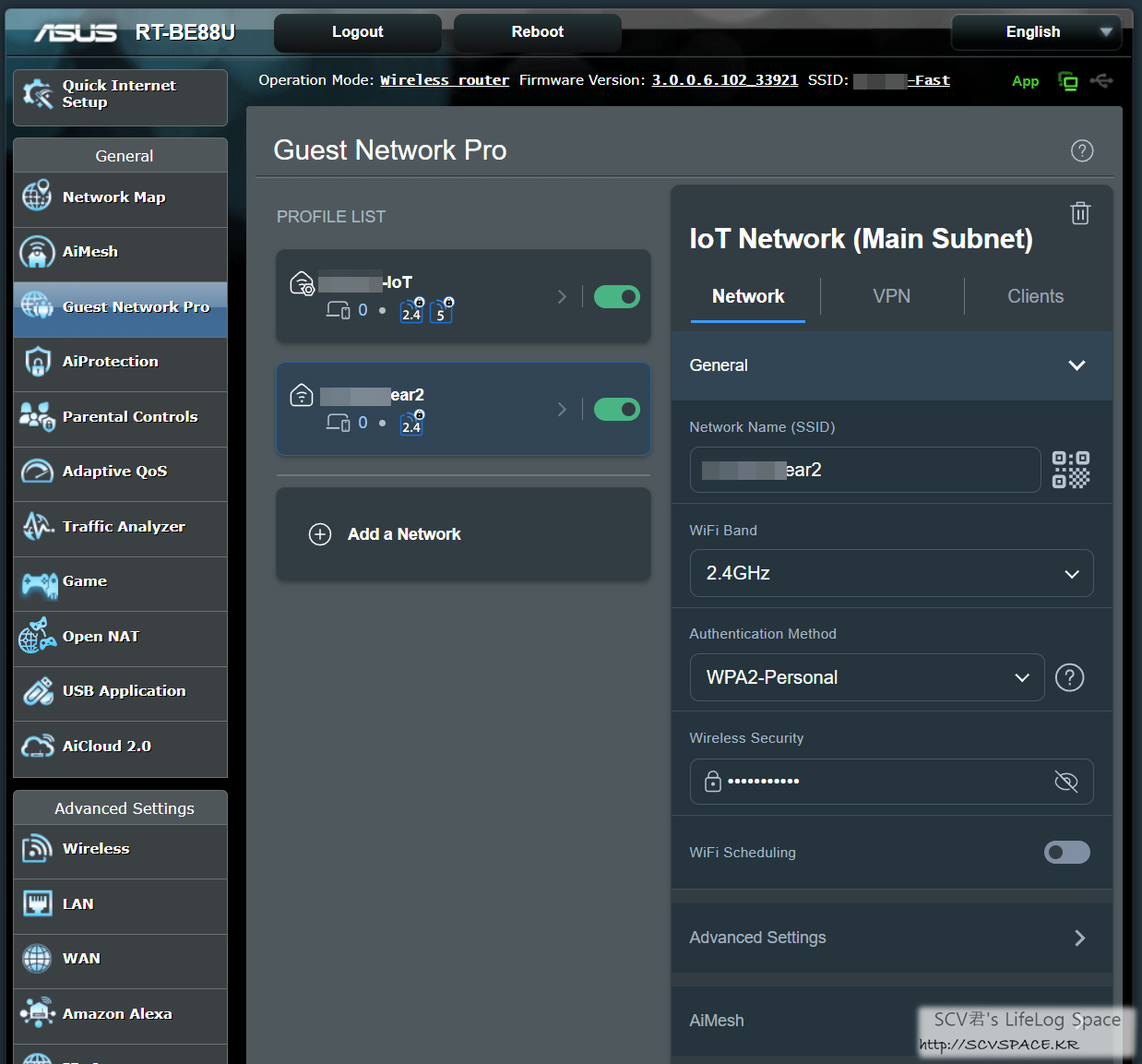Click the Logout button
This screenshot has height=1064, width=1142.
click(358, 32)
